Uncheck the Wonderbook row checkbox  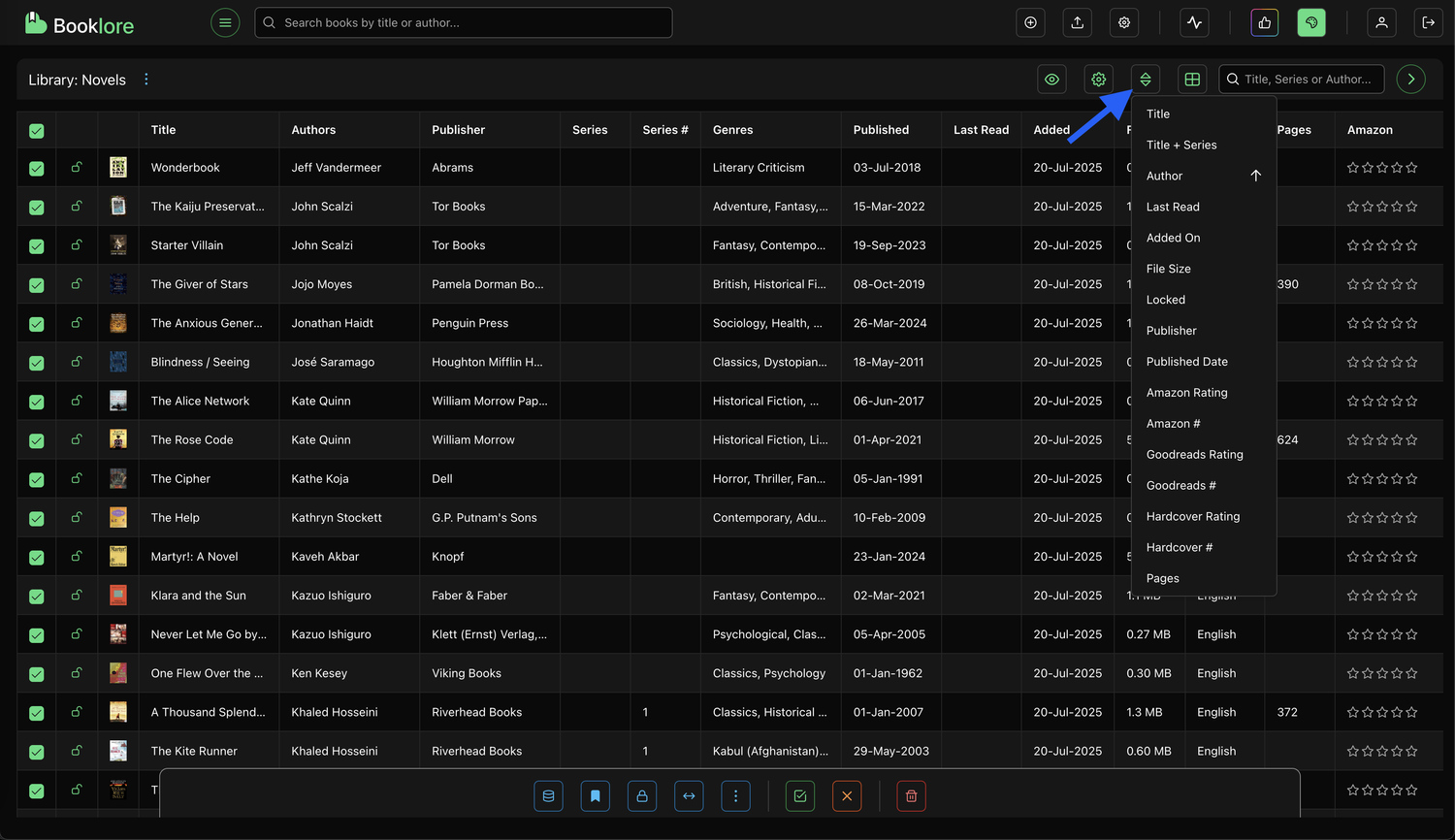[x=37, y=168]
